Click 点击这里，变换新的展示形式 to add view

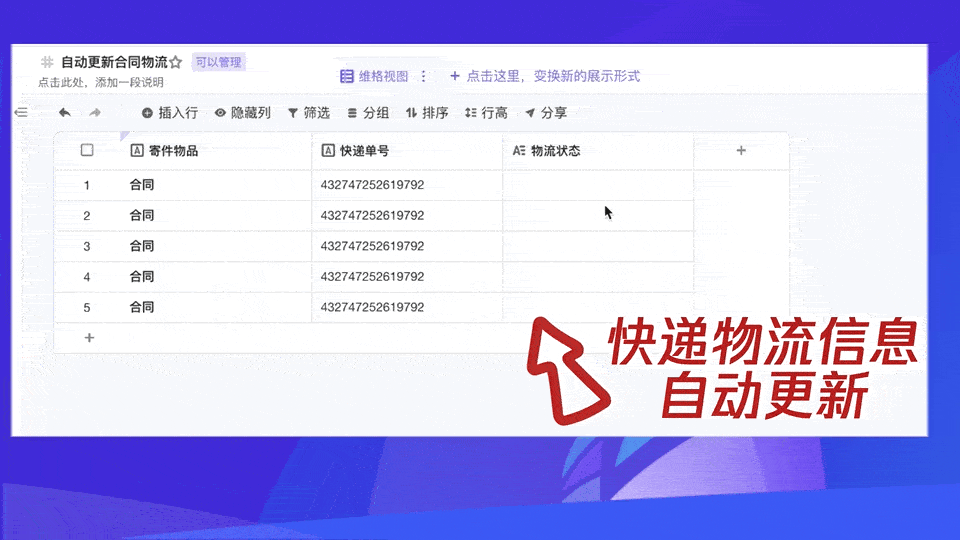(x=545, y=76)
